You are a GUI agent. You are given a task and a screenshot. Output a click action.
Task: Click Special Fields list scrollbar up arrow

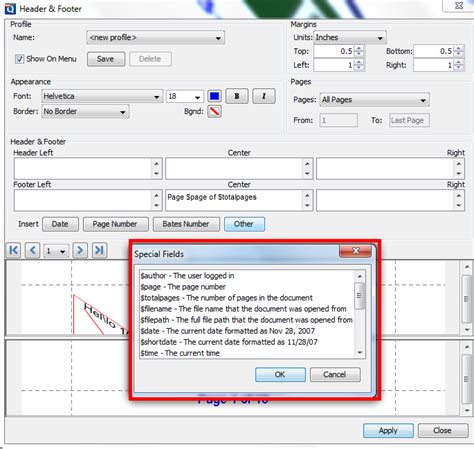coord(360,276)
